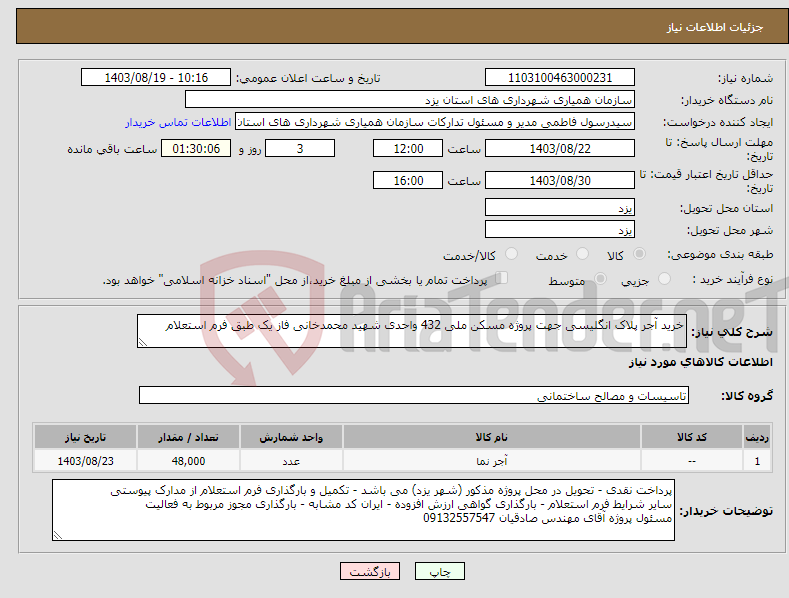Image resolution: width=789 pixels, height=598 pixels.
Task: Click the remaining time field 01:30:06
Action: click(x=196, y=148)
